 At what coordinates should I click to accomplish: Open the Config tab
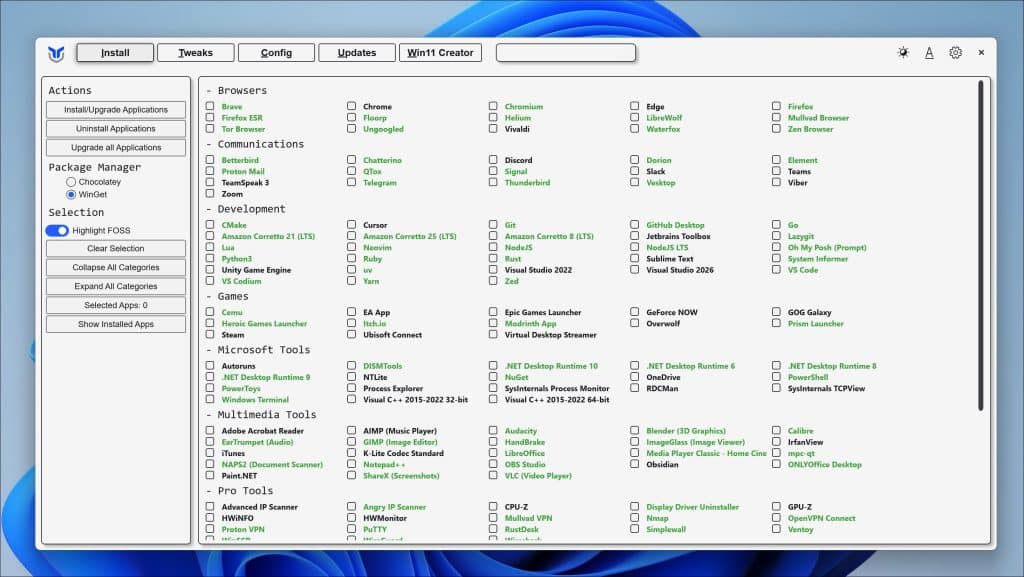pyautogui.click(x=276, y=53)
